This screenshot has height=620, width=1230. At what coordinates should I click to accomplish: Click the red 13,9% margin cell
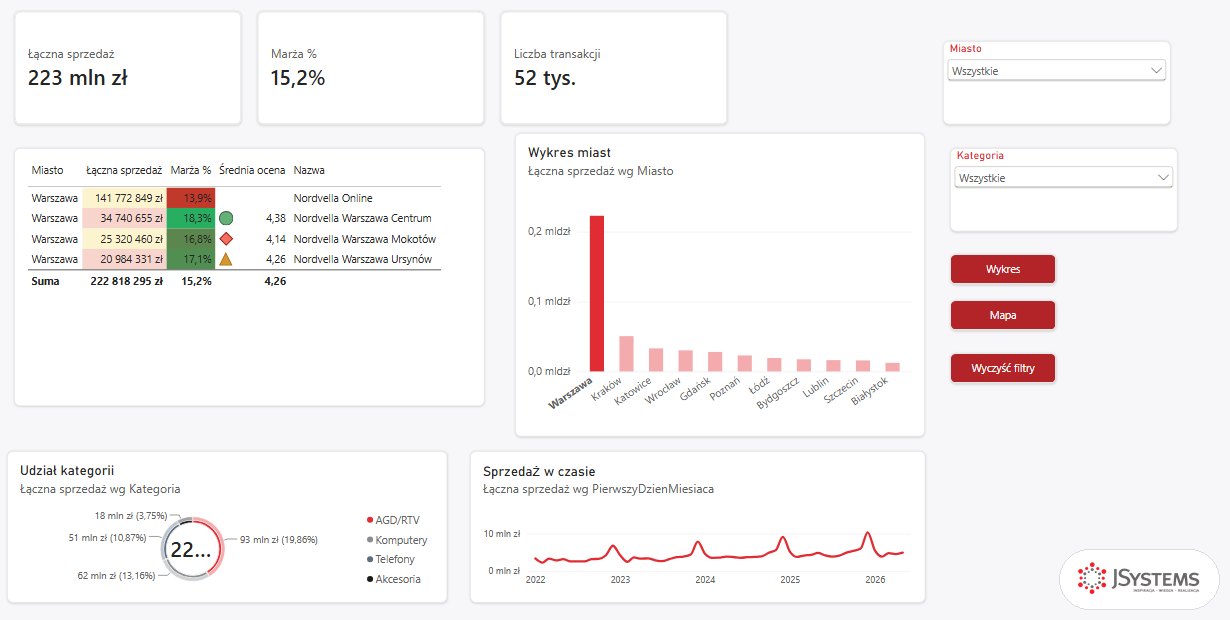click(x=191, y=198)
